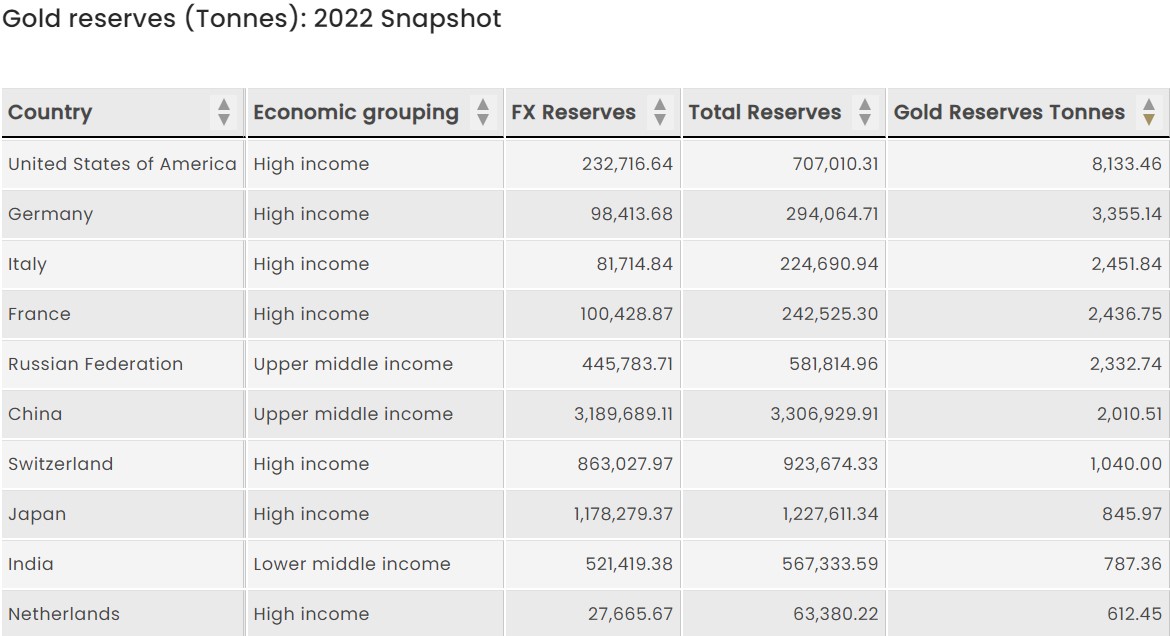Screen dimensions: 1170x636
Task: Click the Economic grouping header label
Action: click(355, 113)
